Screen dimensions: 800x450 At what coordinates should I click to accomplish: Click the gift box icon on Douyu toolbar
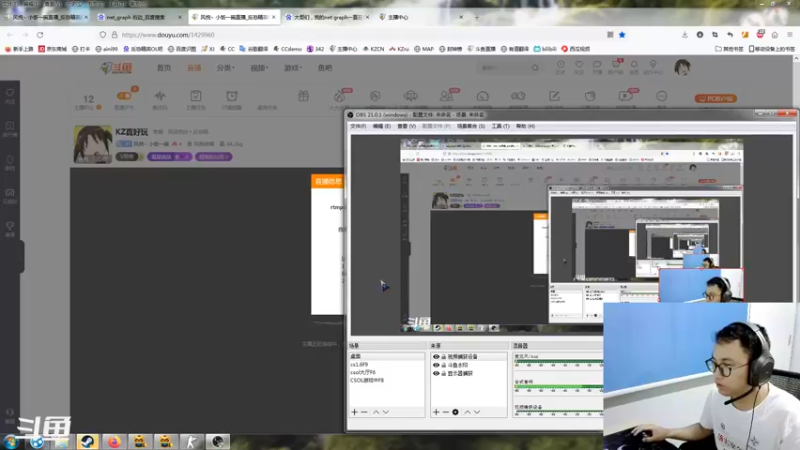point(304,96)
